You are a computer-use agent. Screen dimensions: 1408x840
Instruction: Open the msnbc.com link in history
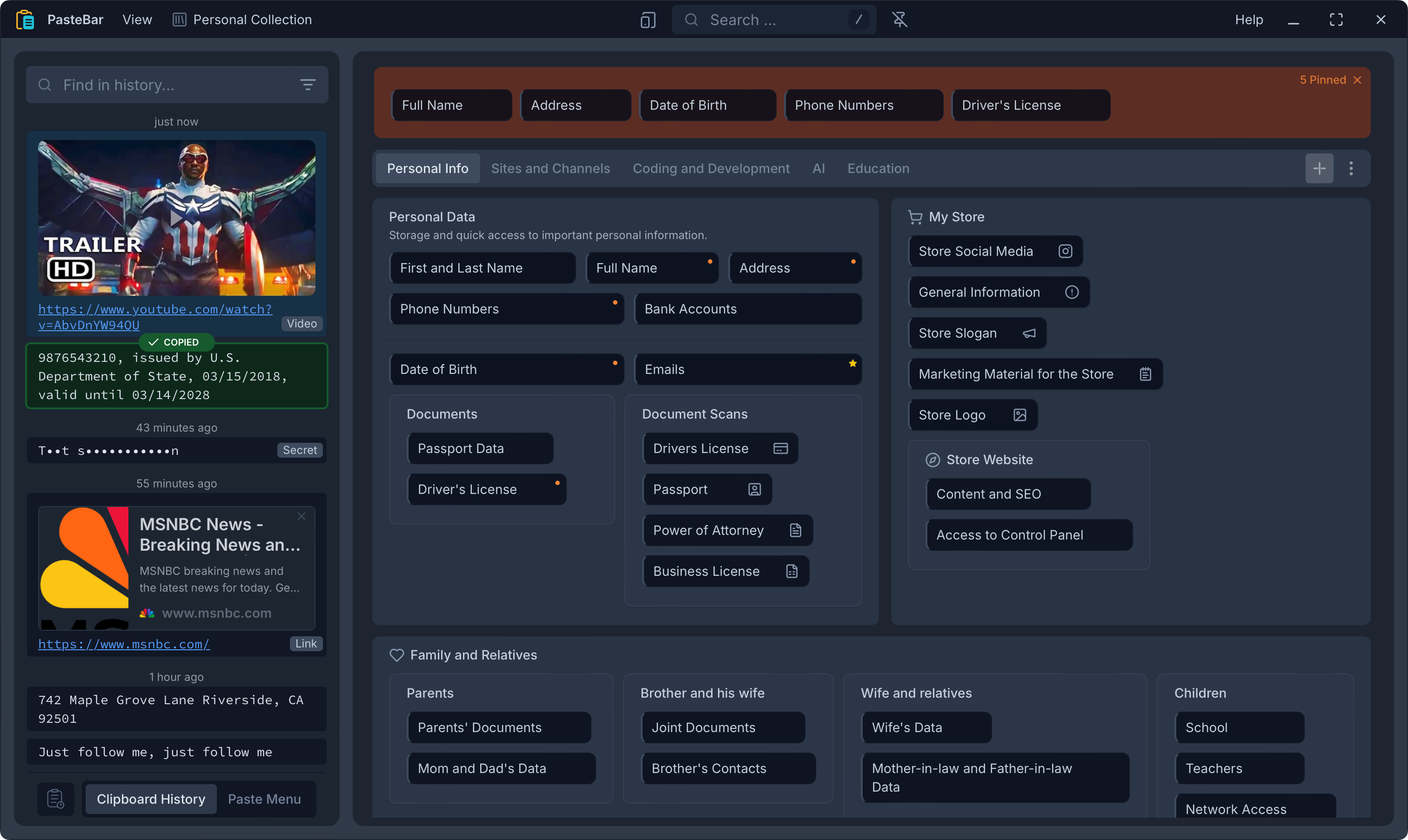pos(123,644)
